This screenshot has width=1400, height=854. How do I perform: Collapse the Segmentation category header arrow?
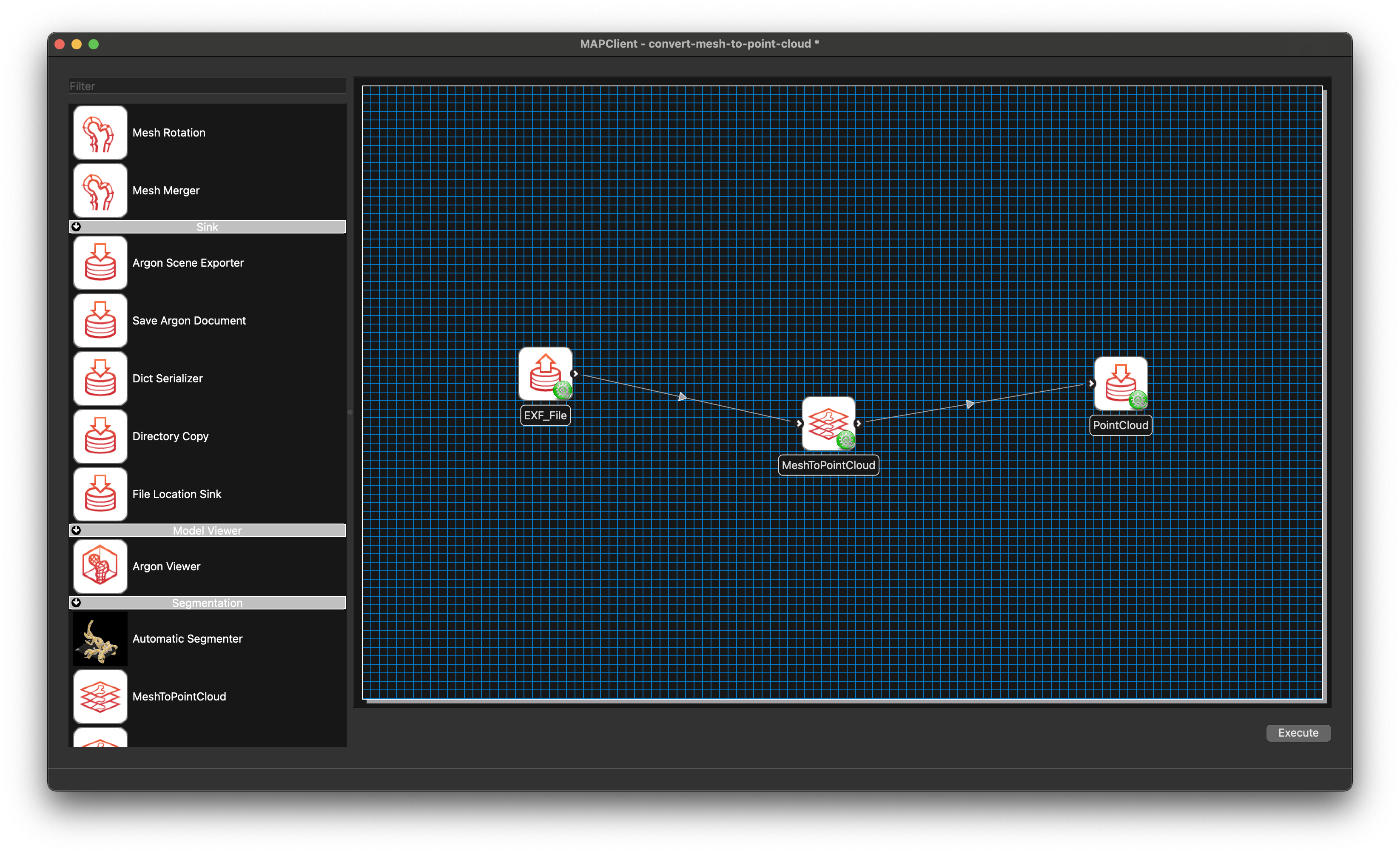pos(76,602)
